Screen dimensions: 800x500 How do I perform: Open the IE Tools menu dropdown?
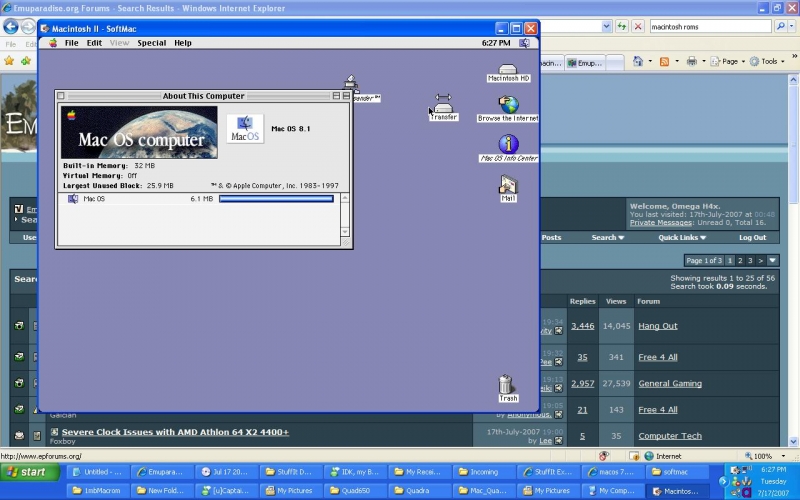pyautogui.click(x=767, y=61)
